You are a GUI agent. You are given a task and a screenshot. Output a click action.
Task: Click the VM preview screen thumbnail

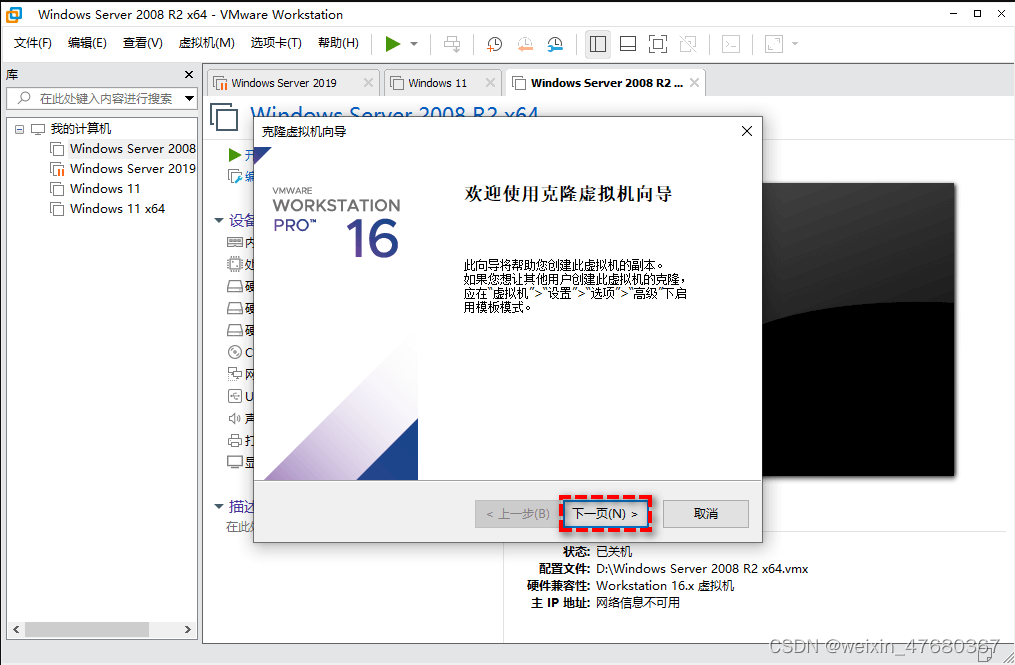click(858, 330)
